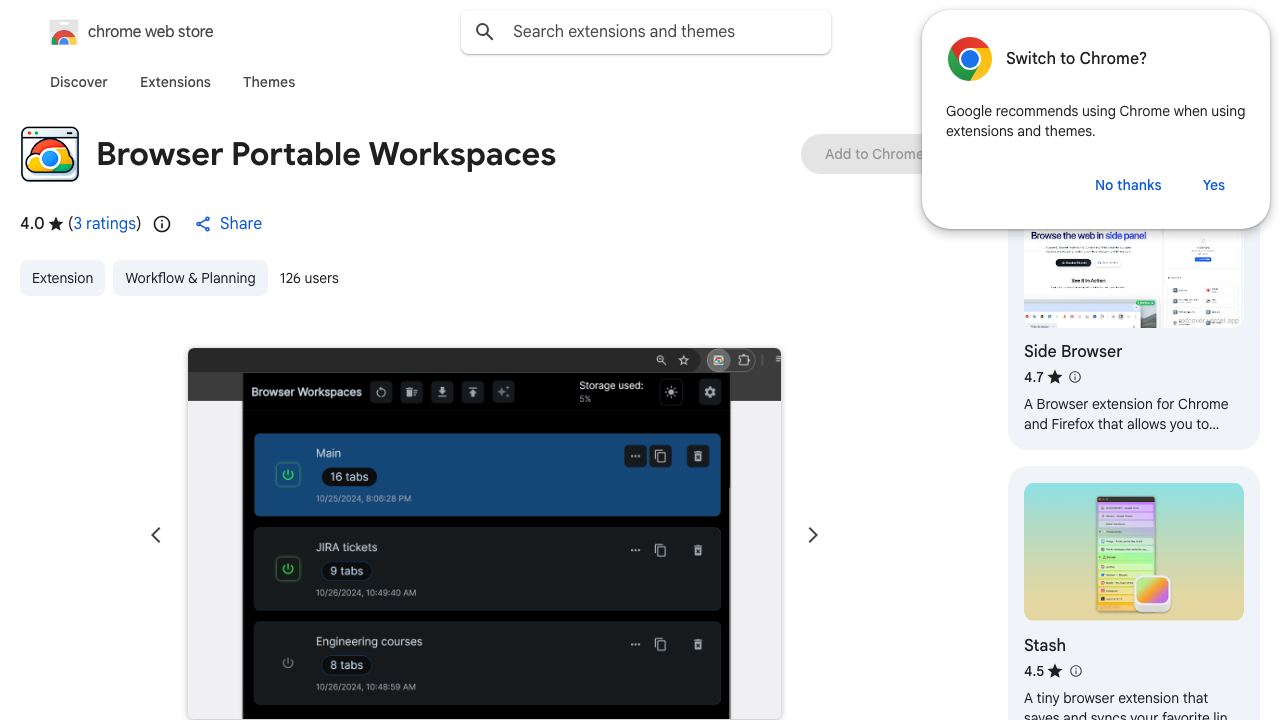This screenshot has width=1280, height=720.
Task: Click the 8 tabs badge
Action: (346, 665)
